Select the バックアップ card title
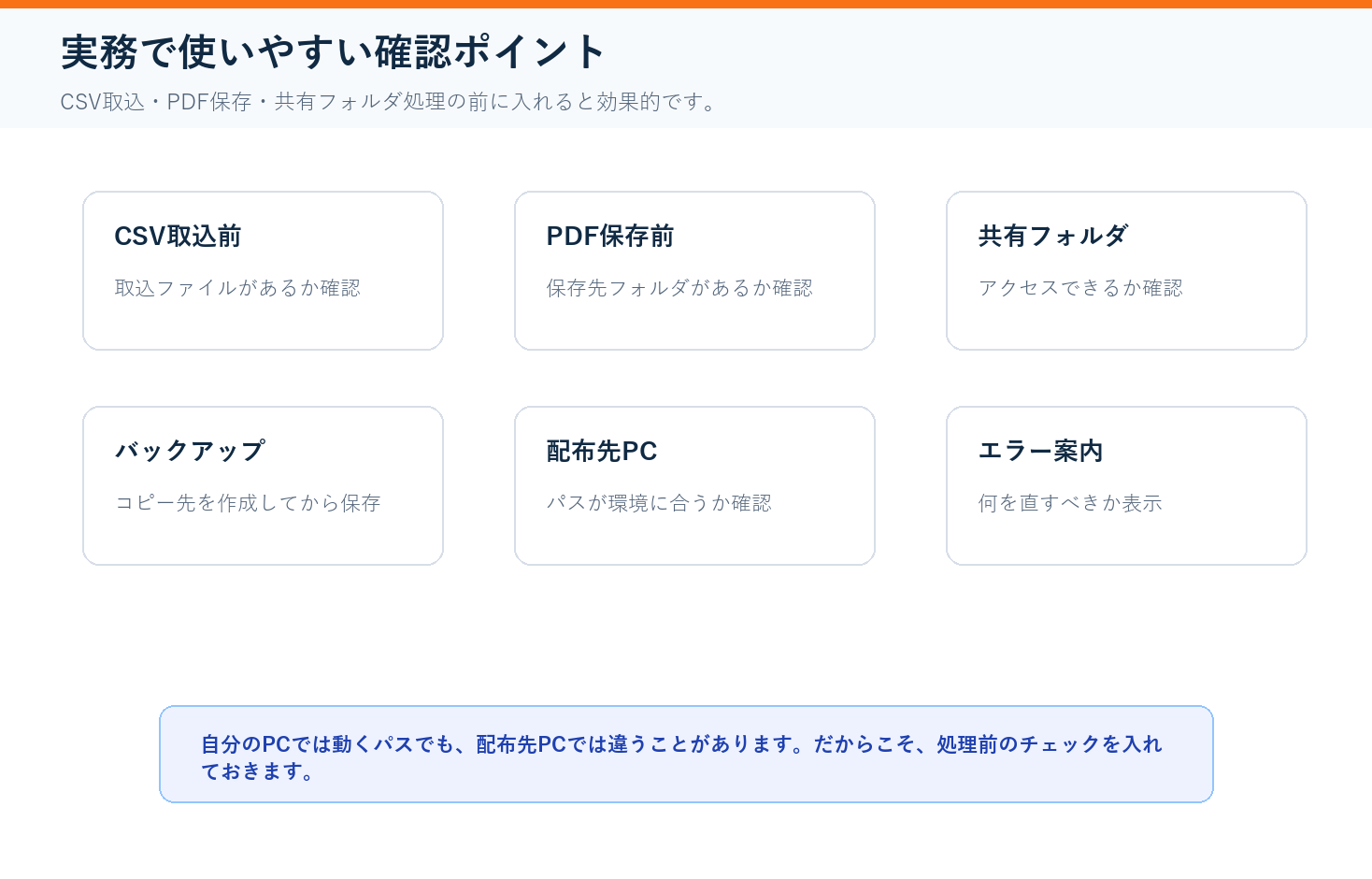 [190, 451]
